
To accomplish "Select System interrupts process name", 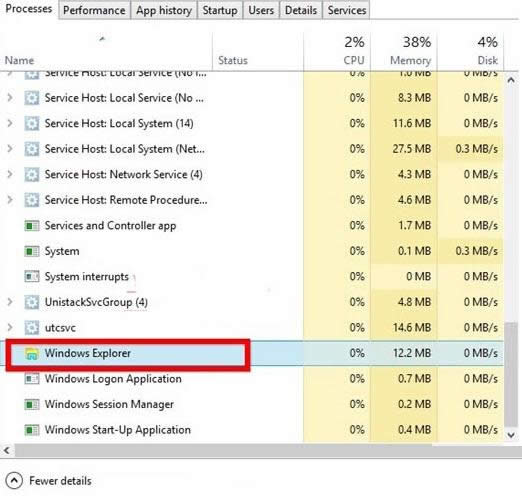I will pos(87,277).
